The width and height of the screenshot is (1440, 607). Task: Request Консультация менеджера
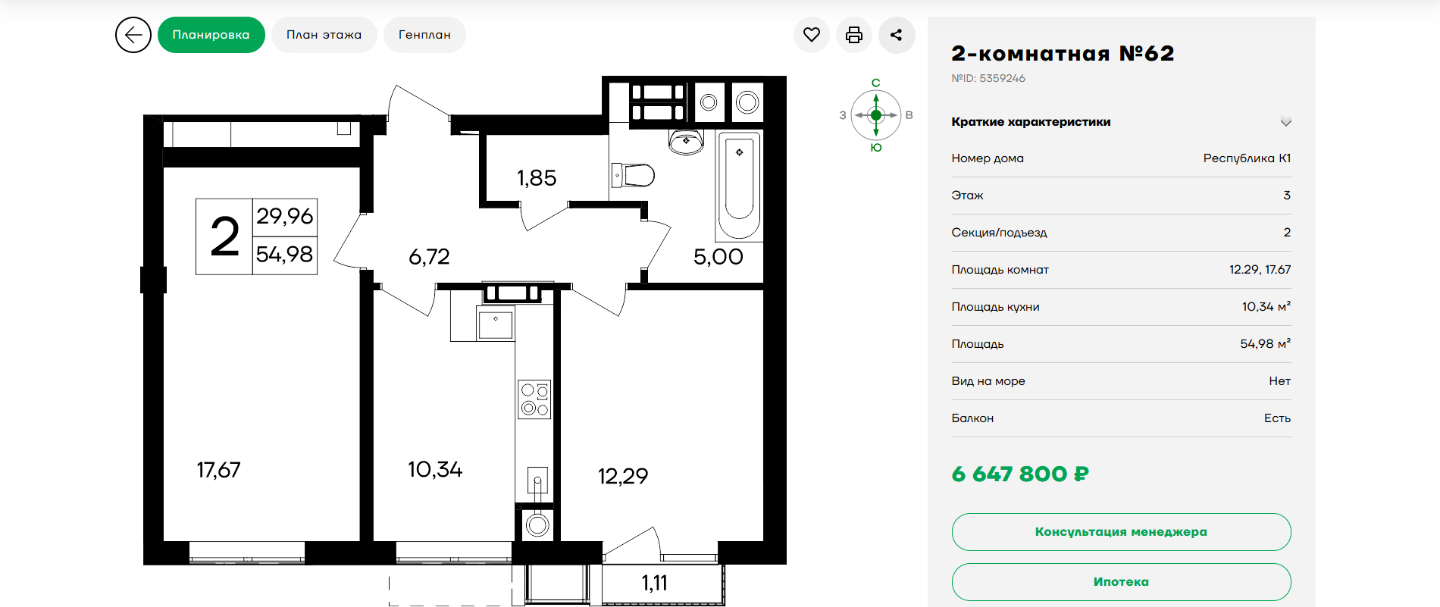[1121, 532]
